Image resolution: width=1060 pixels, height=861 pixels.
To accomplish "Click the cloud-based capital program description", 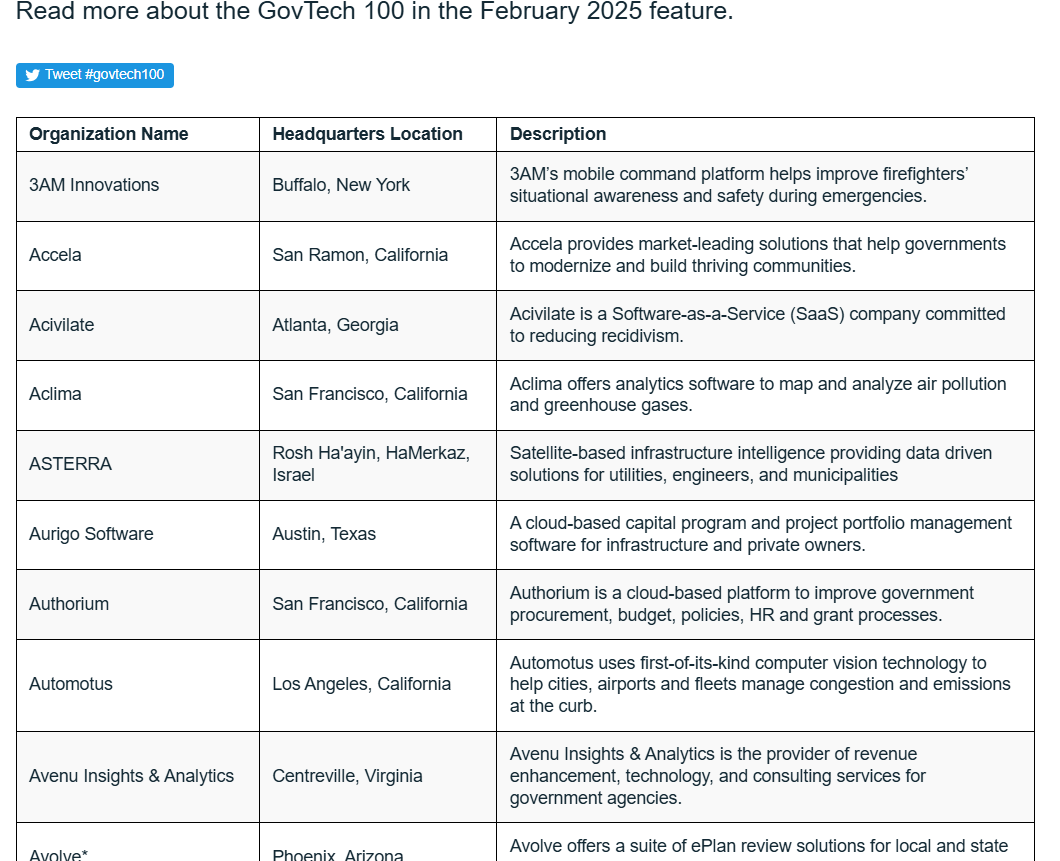I will point(765,535).
